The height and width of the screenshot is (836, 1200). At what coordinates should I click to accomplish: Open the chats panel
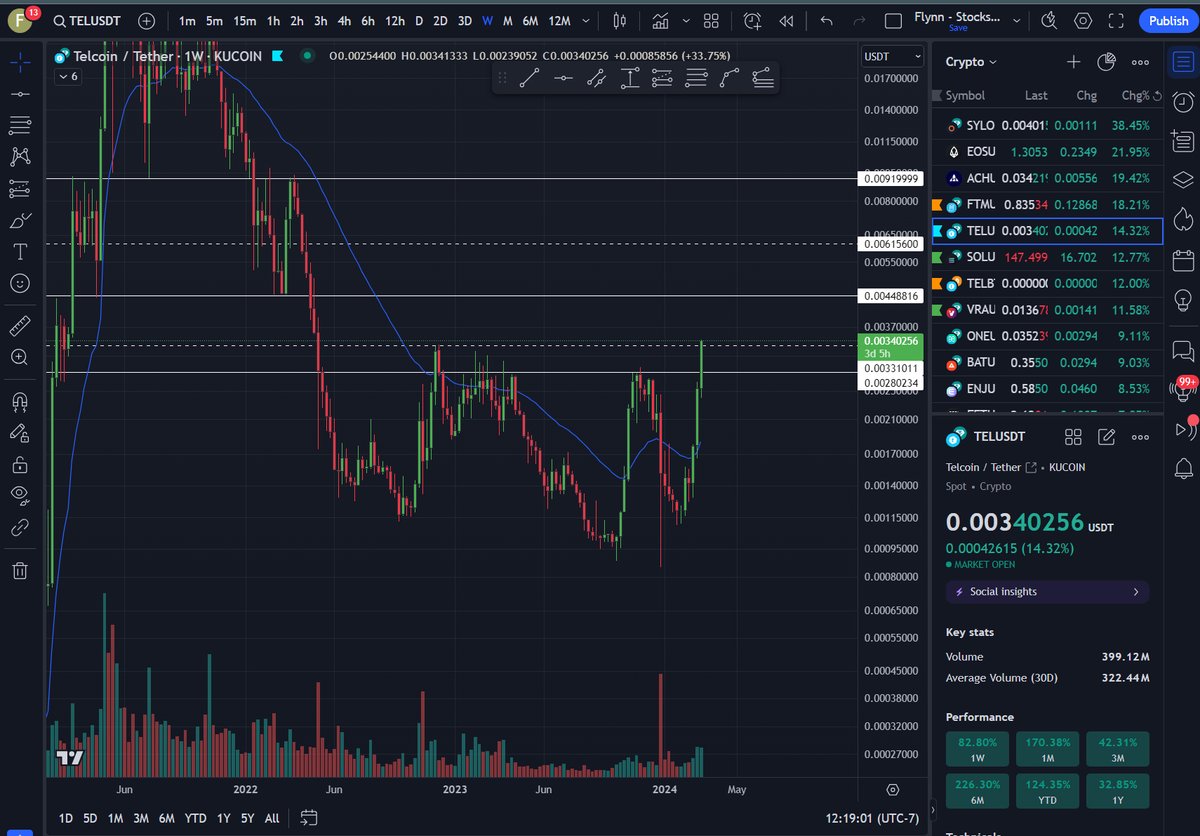[x=1183, y=350]
